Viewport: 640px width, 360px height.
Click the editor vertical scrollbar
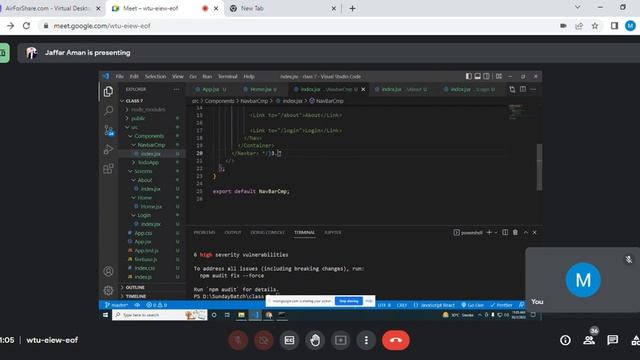(539, 167)
